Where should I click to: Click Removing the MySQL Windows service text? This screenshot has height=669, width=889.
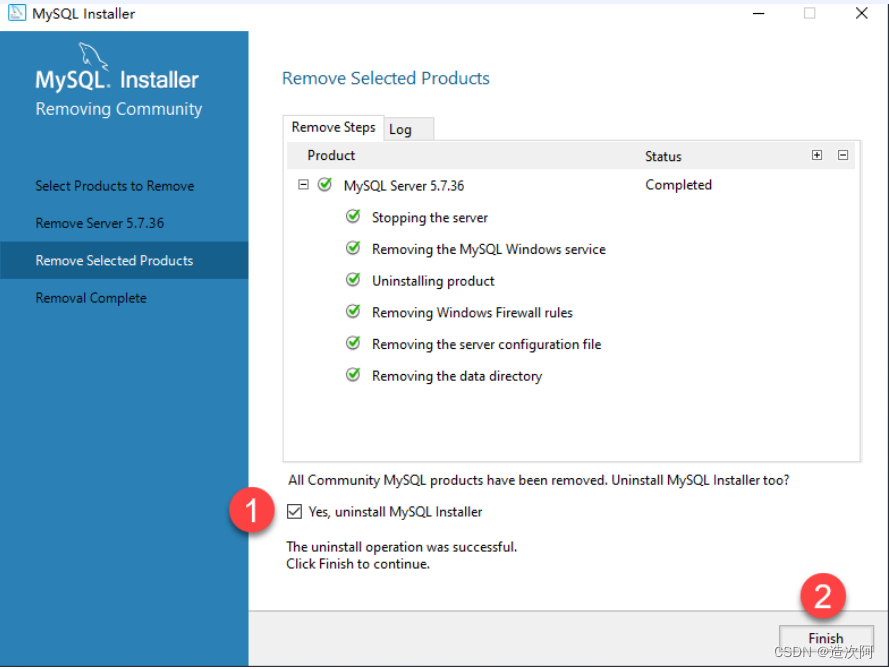click(489, 249)
